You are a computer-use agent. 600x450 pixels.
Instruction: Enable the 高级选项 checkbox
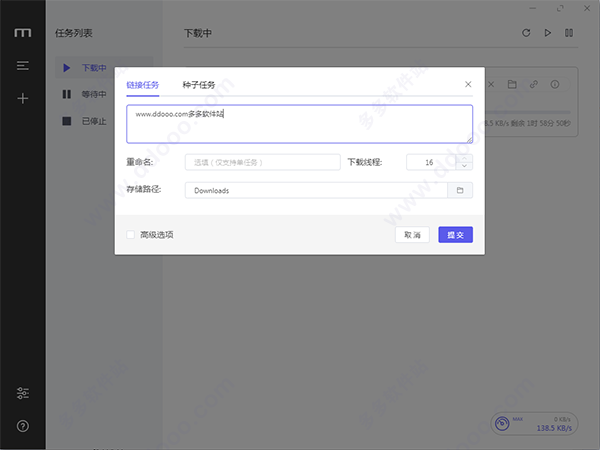[x=130, y=235]
